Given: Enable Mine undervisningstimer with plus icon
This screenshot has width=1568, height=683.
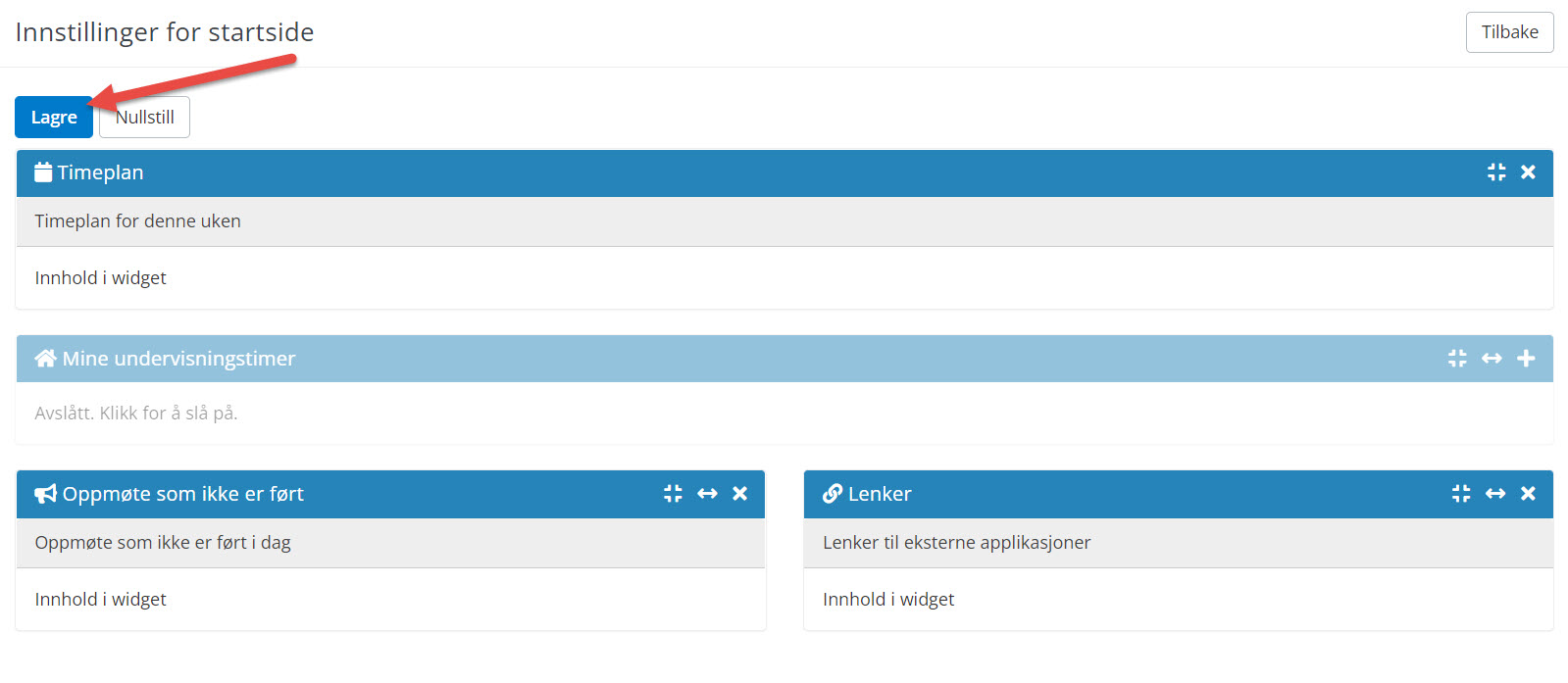Looking at the screenshot, I should coord(1526,359).
